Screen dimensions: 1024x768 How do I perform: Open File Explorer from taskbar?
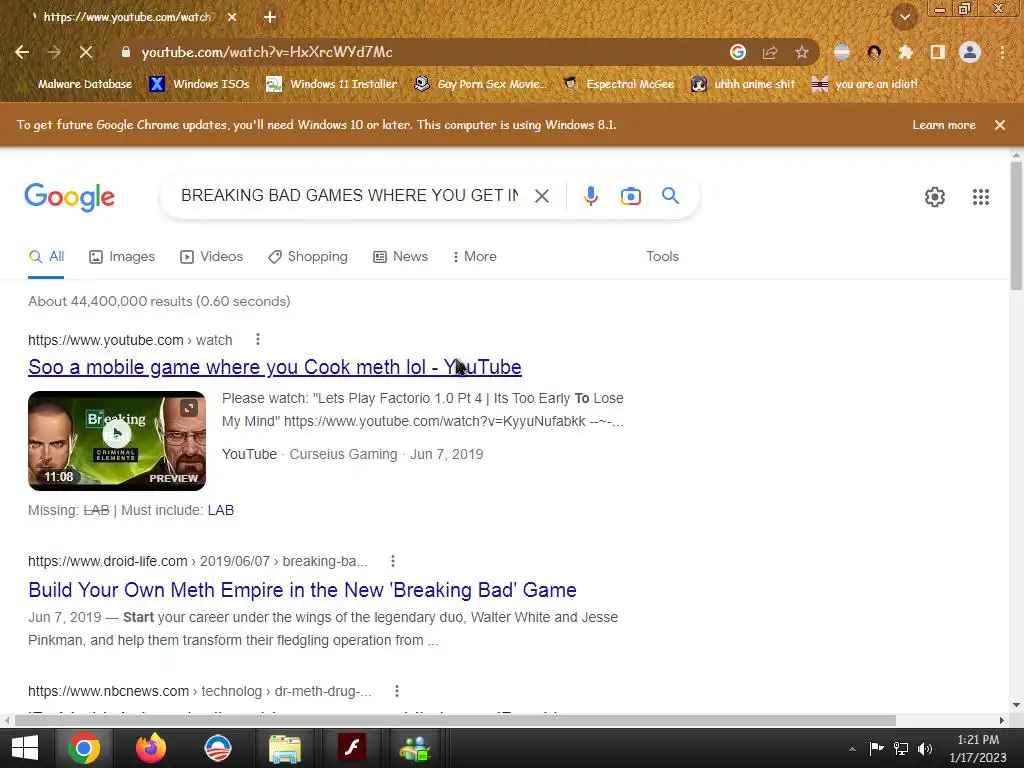coord(285,748)
